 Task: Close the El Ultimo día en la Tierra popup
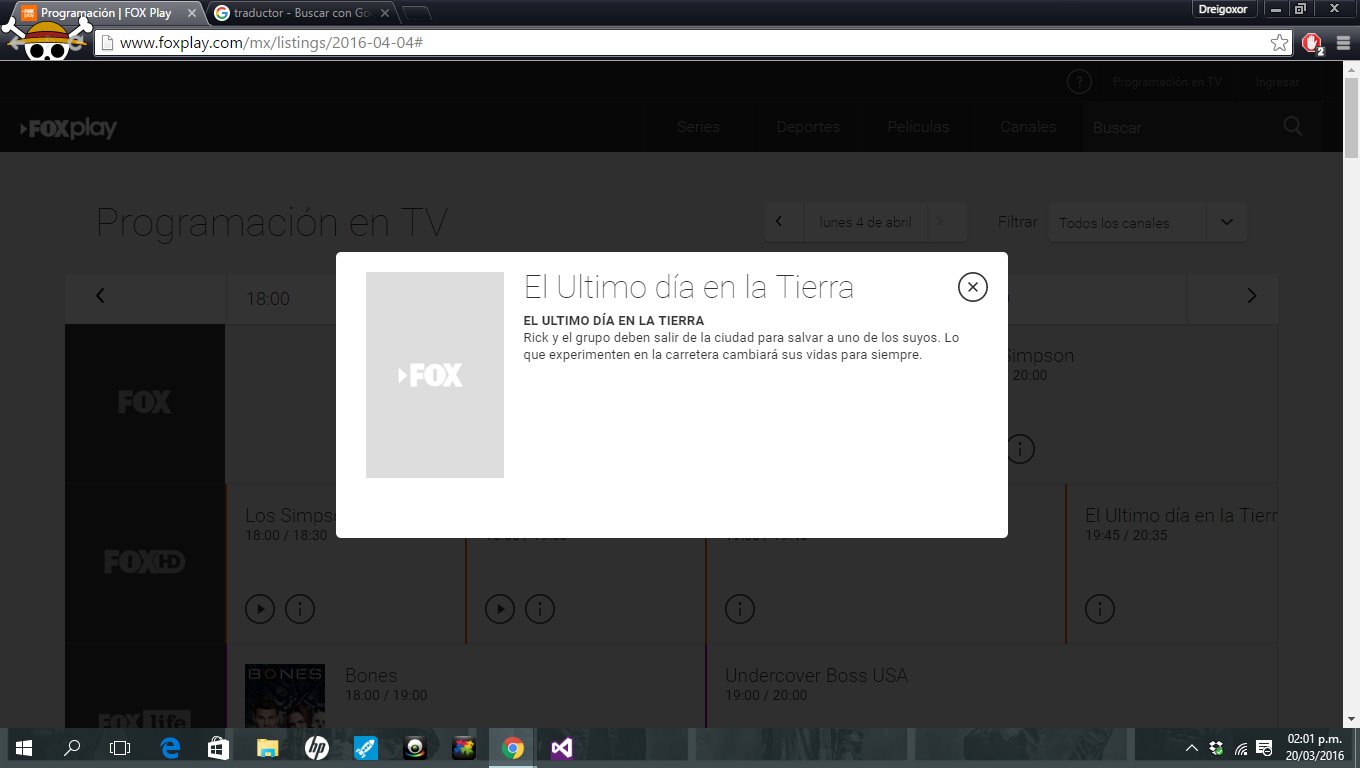point(972,287)
